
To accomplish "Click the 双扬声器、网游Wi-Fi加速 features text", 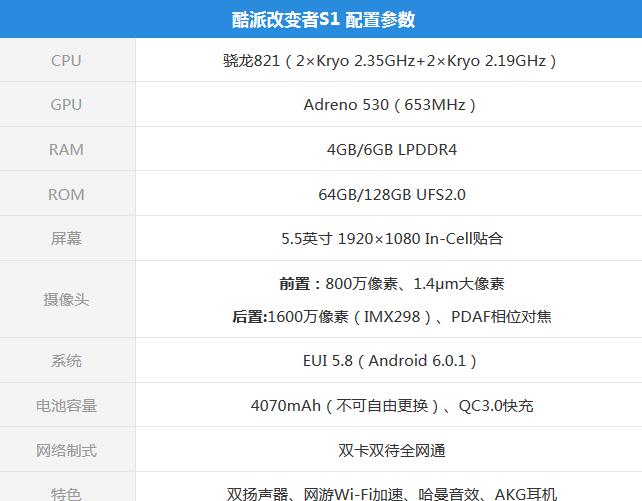I will 392,494.
